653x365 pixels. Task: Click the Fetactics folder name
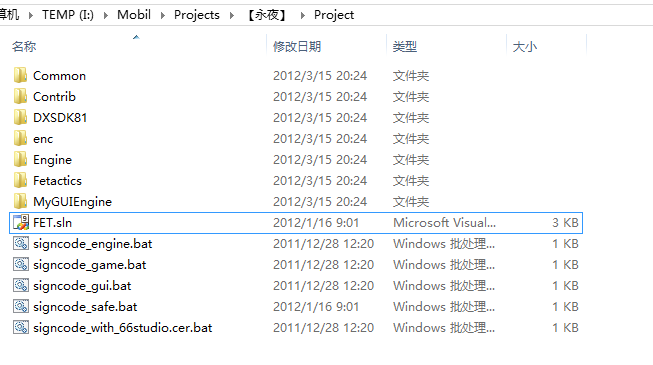pyautogui.click(x=57, y=180)
